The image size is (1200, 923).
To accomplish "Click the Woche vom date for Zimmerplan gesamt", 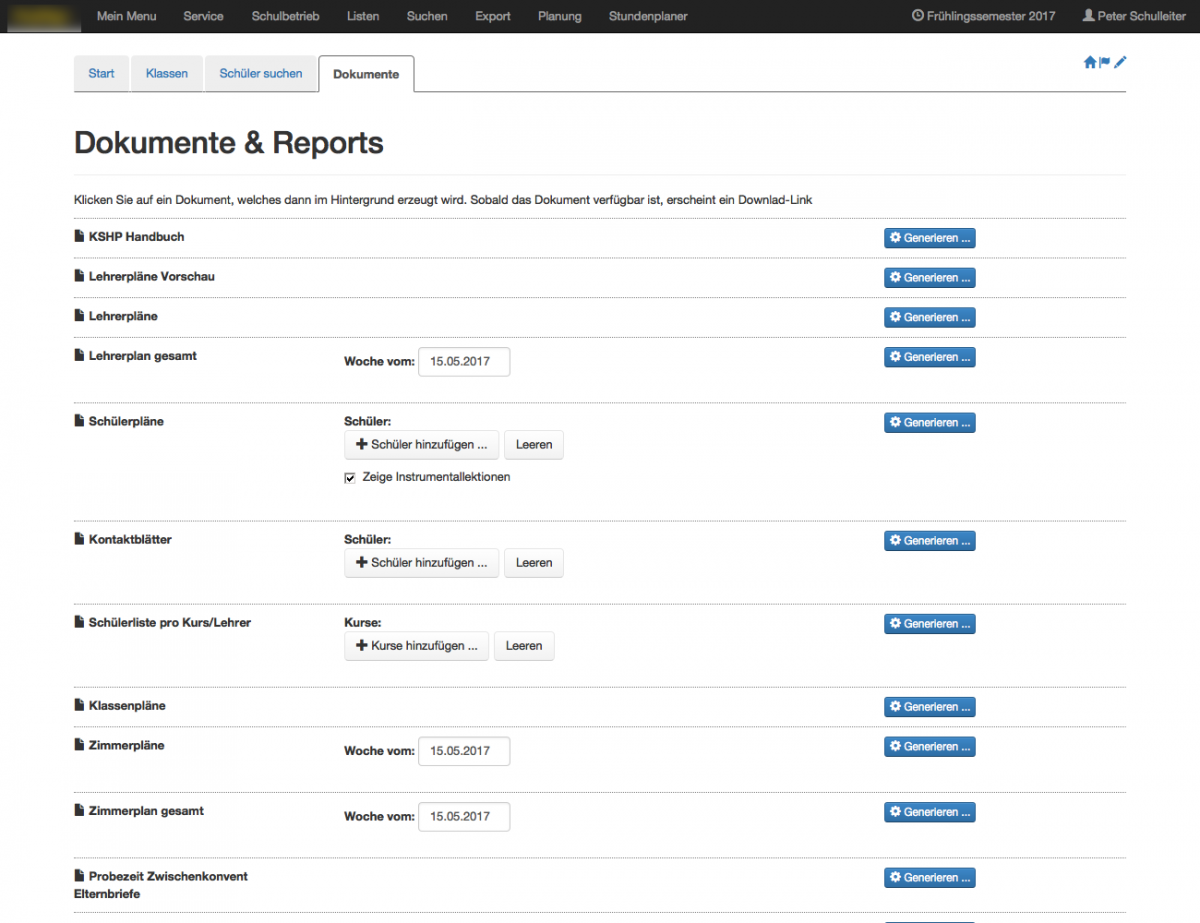I will point(463,817).
